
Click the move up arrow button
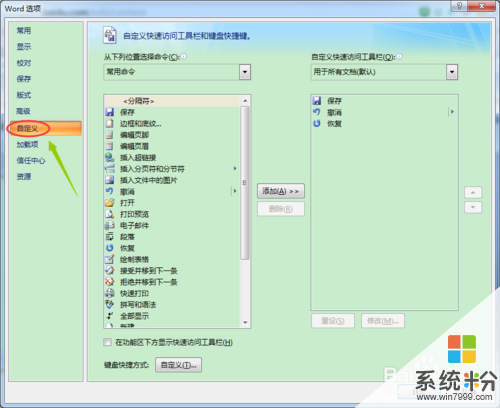click(473, 192)
